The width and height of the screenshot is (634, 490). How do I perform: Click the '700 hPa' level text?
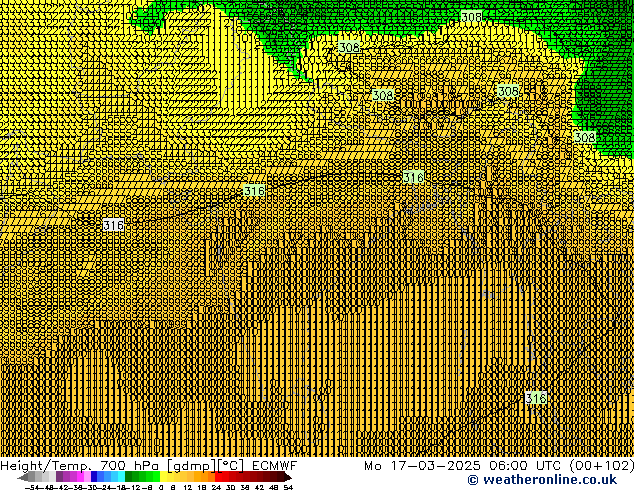point(129,466)
